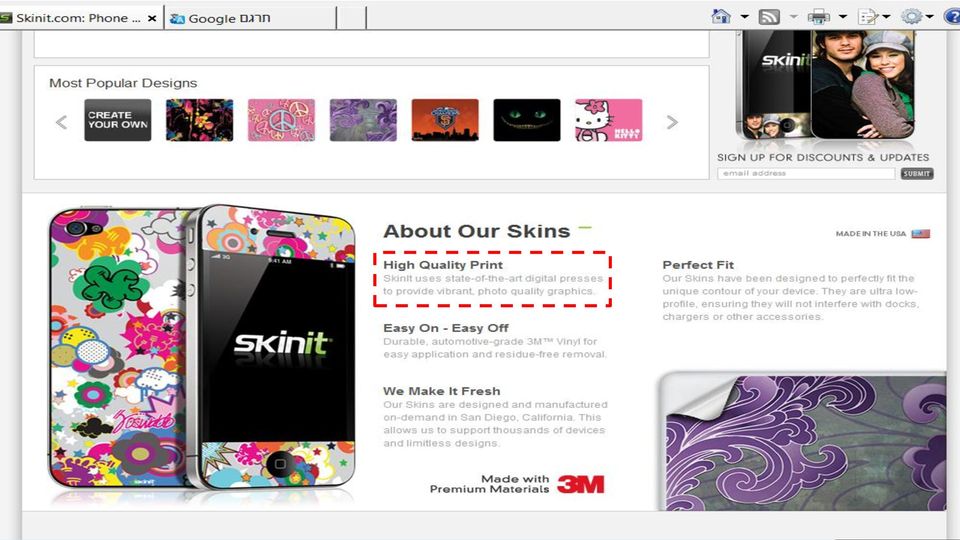Click the Skinit couple phone promo image
Screen dimensions: 960x540
[825, 84]
